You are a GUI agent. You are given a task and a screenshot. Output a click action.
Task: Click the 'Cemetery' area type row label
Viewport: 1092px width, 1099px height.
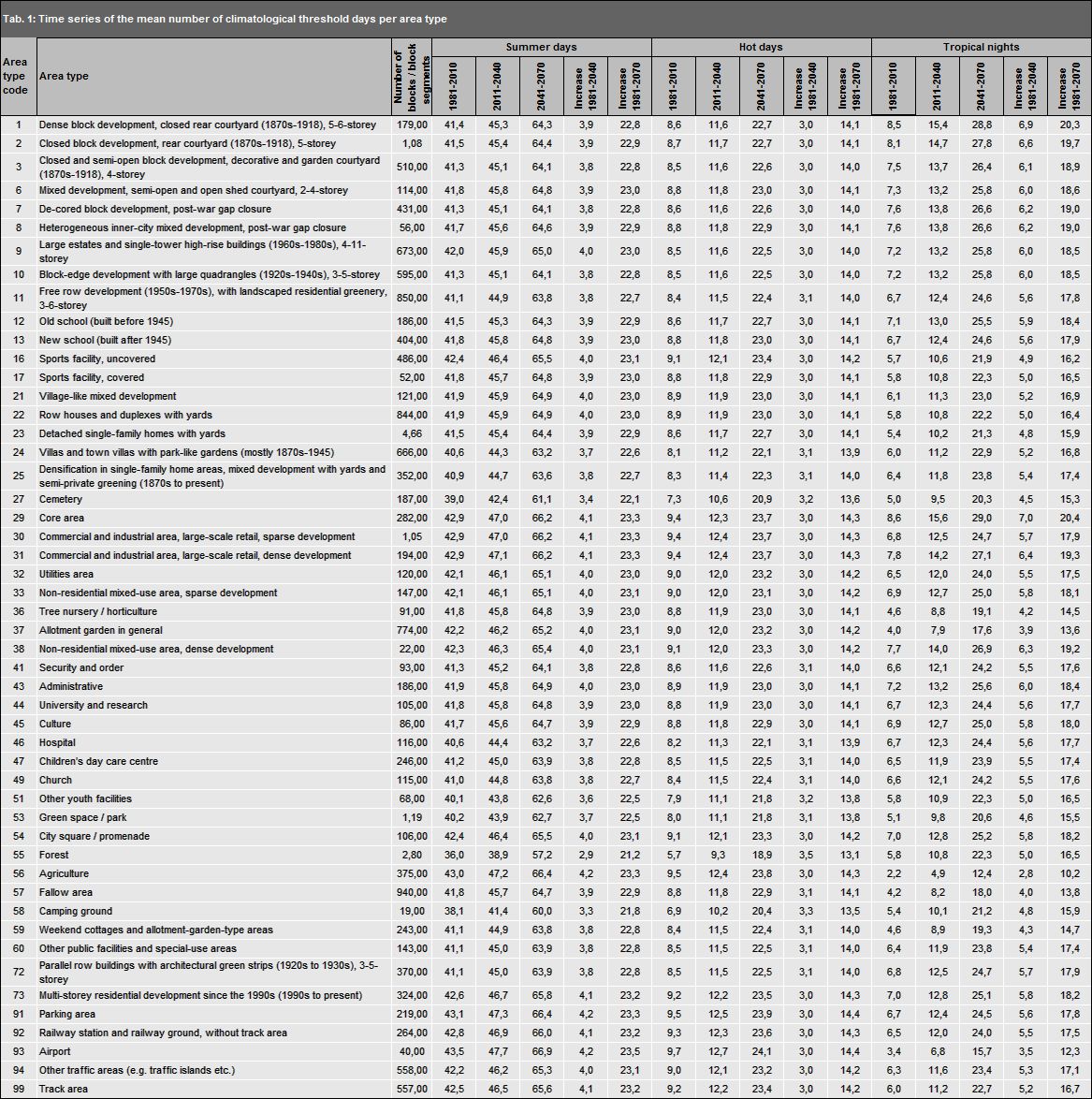[x=61, y=499]
